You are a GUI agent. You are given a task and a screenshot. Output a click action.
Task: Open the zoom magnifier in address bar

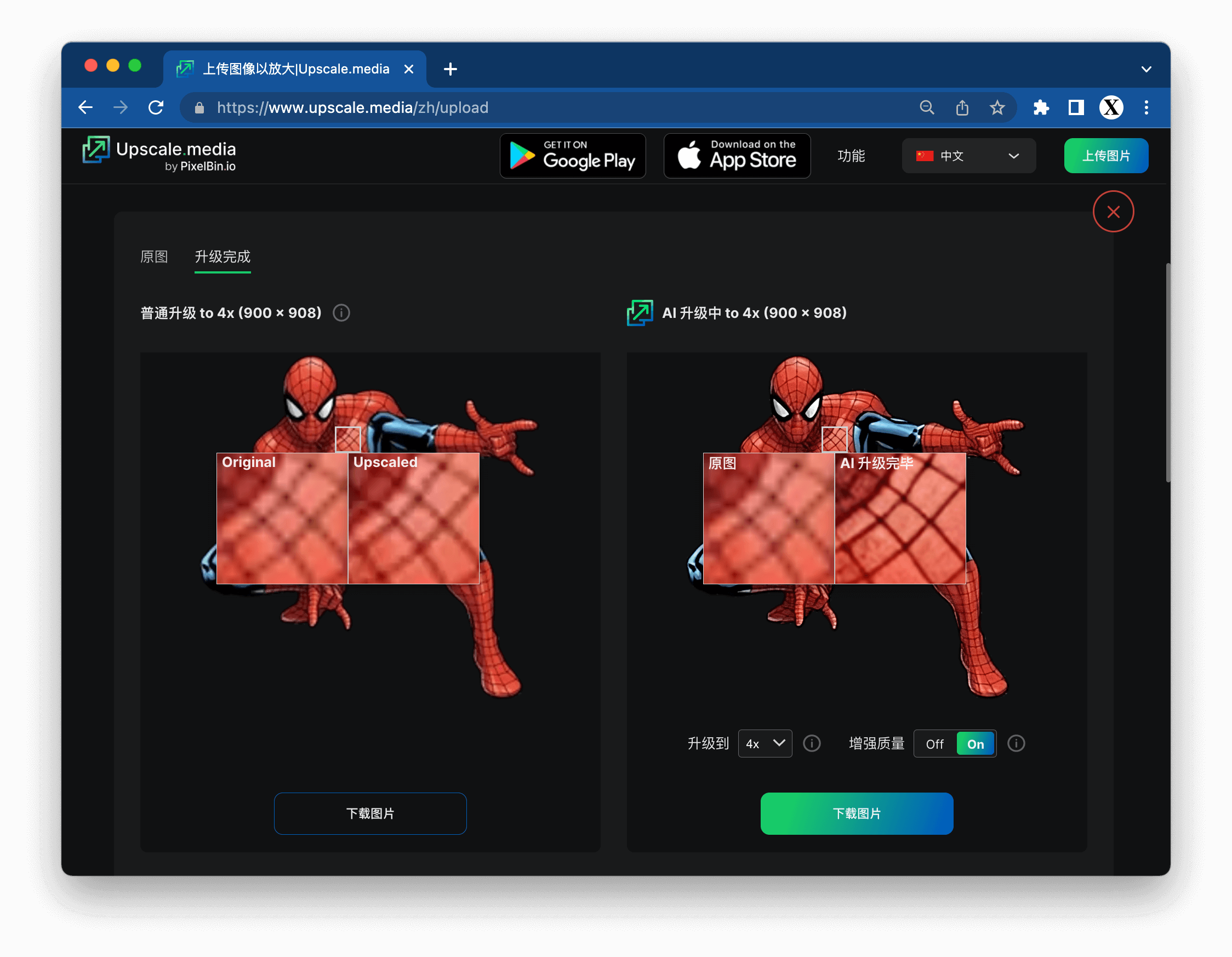[927, 107]
